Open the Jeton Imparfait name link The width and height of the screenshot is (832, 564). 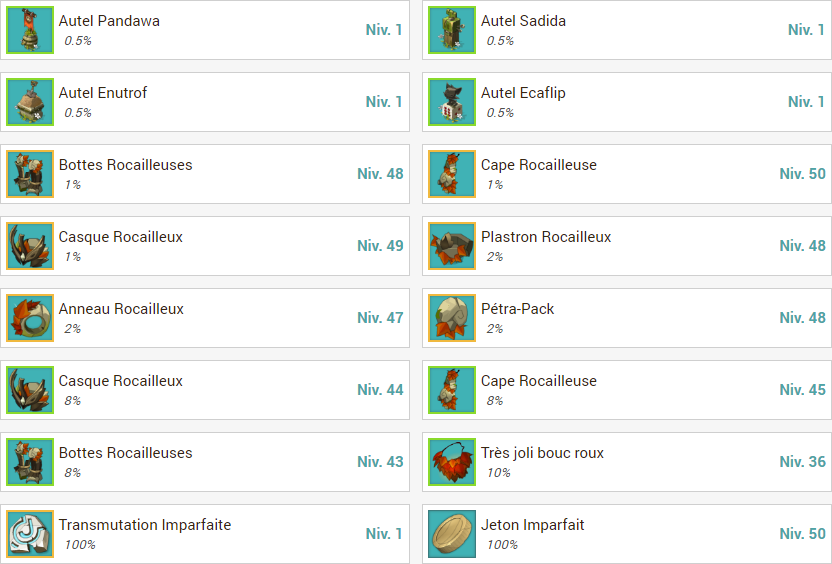[532, 525]
